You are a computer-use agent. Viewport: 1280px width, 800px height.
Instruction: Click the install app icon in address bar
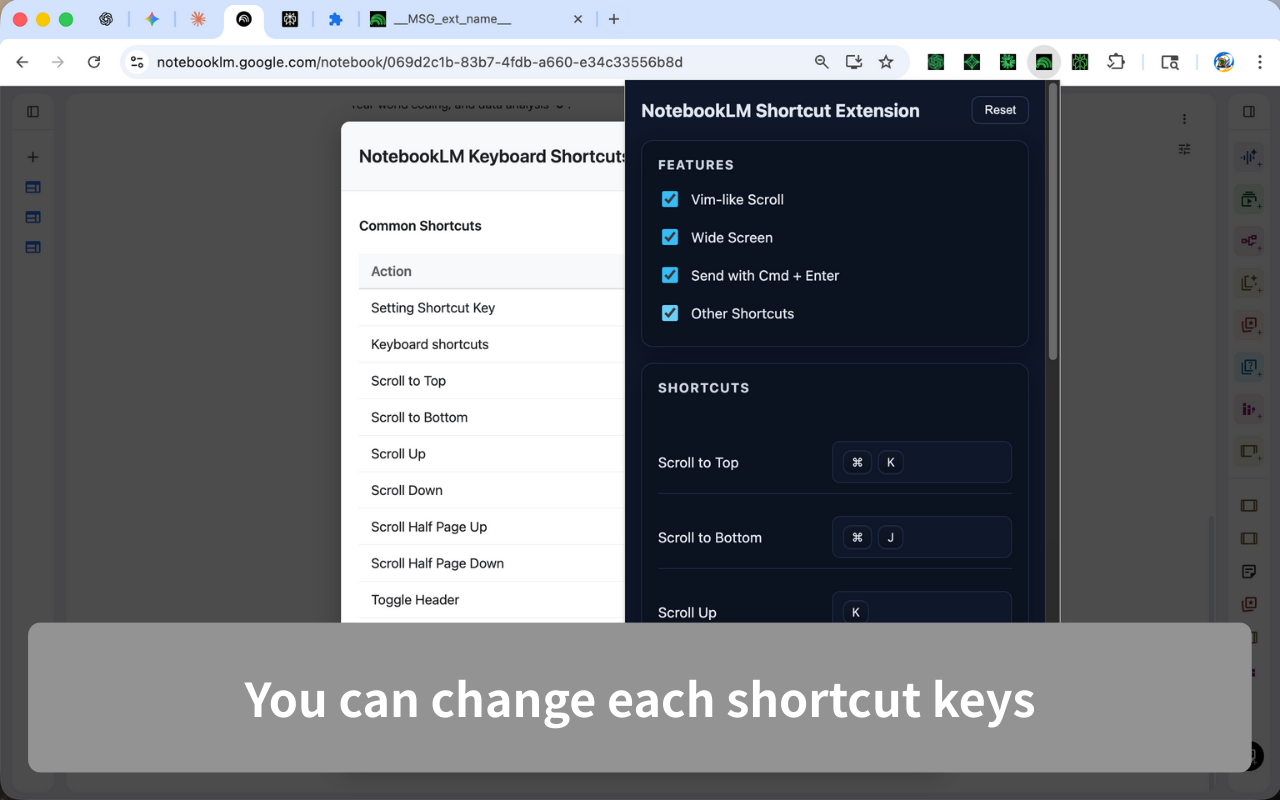click(x=854, y=62)
